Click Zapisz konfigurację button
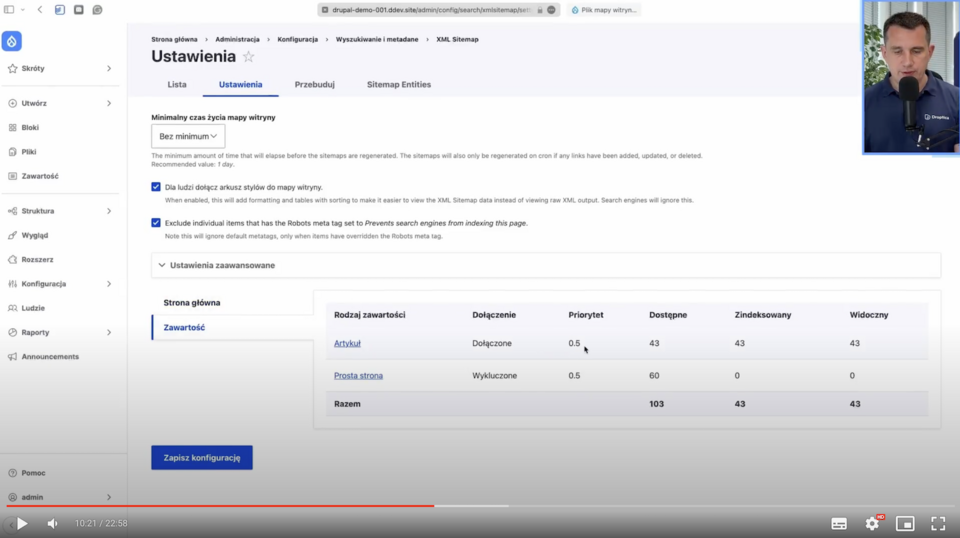This screenshot has width=960, height=538. 202,458
